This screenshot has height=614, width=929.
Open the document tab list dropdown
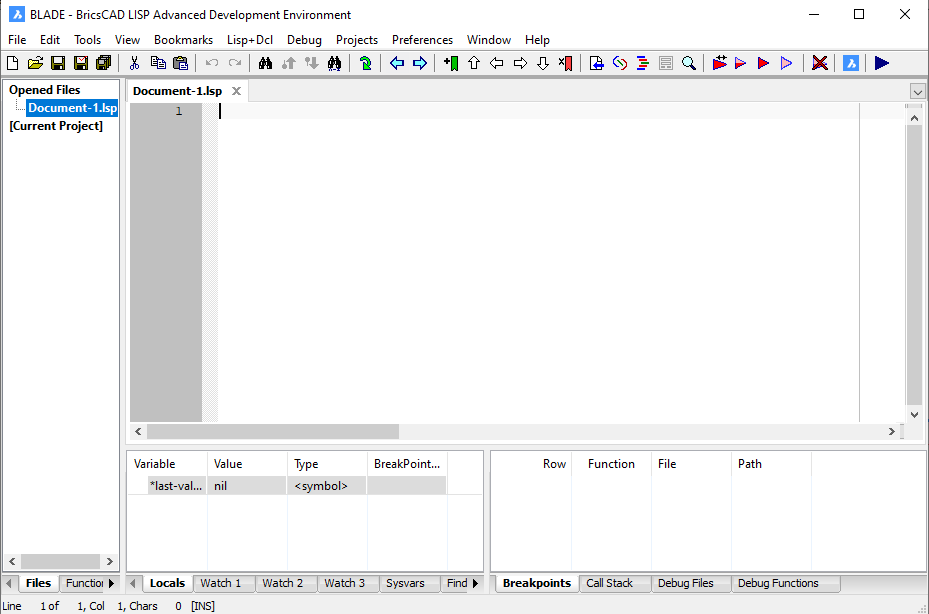[x=916, y=91]
